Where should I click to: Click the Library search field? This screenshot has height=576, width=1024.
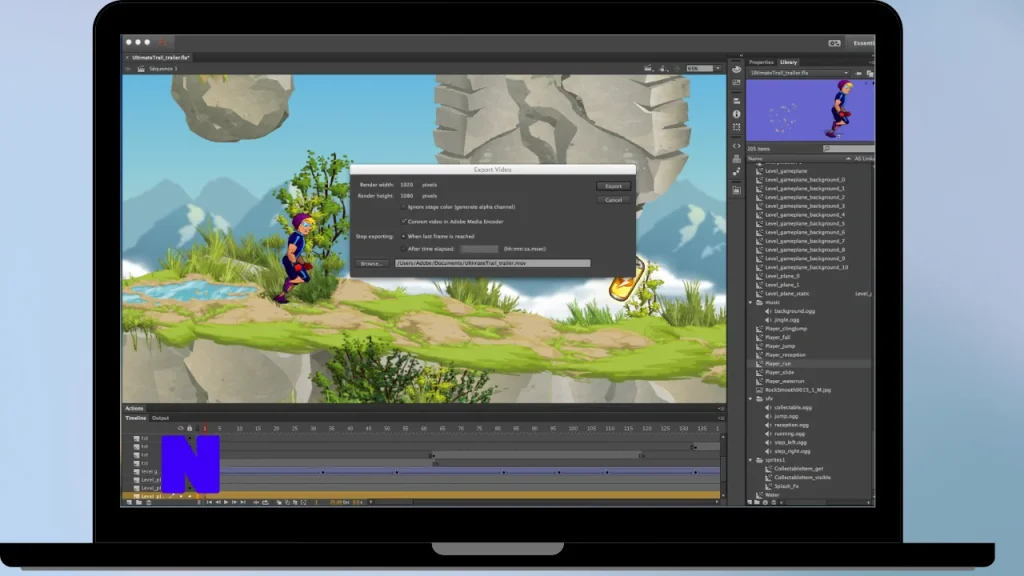pyautogui.click(x=848, y=149)
